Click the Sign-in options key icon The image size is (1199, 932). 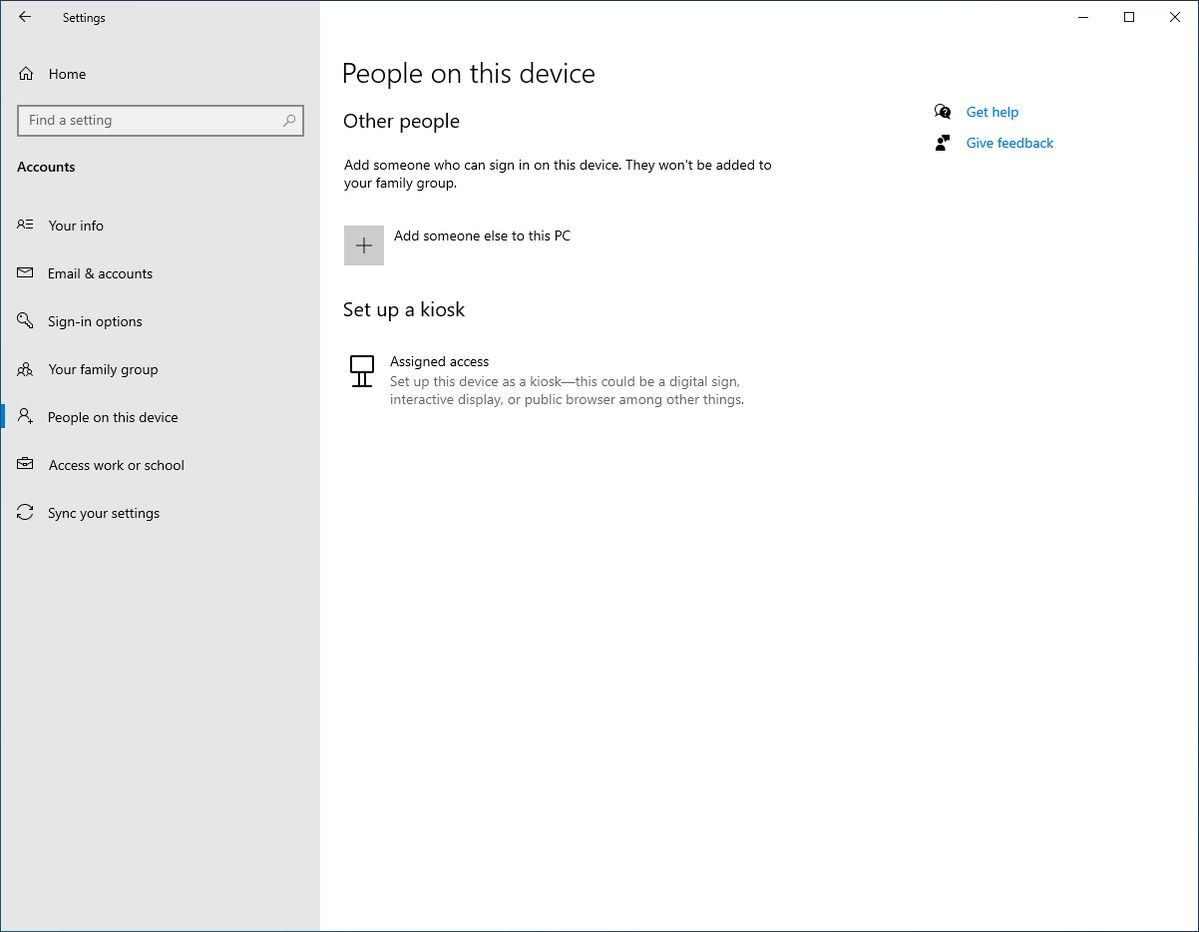click(x=25, y=320)
